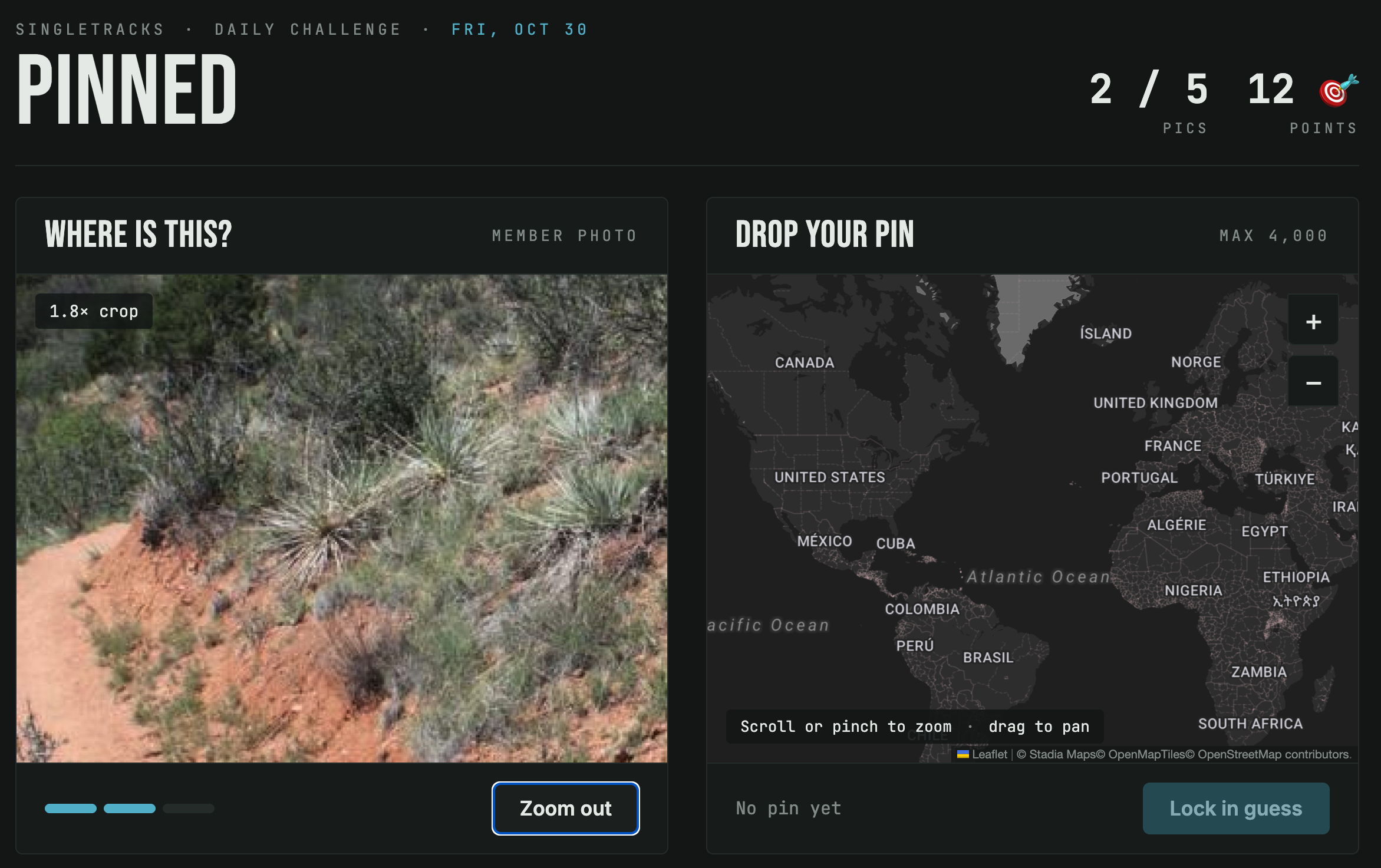Click the DROP YOUR PIN heading
This screenshot has height=868, width=1381.
tap(825, 235)
